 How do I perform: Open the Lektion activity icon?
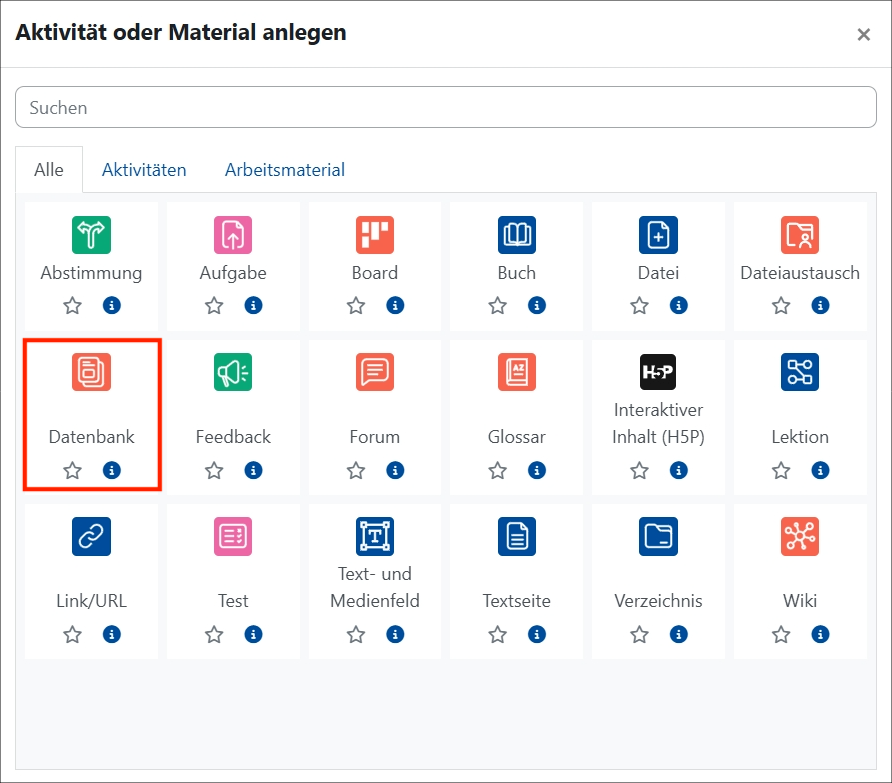tap(800, 371)
